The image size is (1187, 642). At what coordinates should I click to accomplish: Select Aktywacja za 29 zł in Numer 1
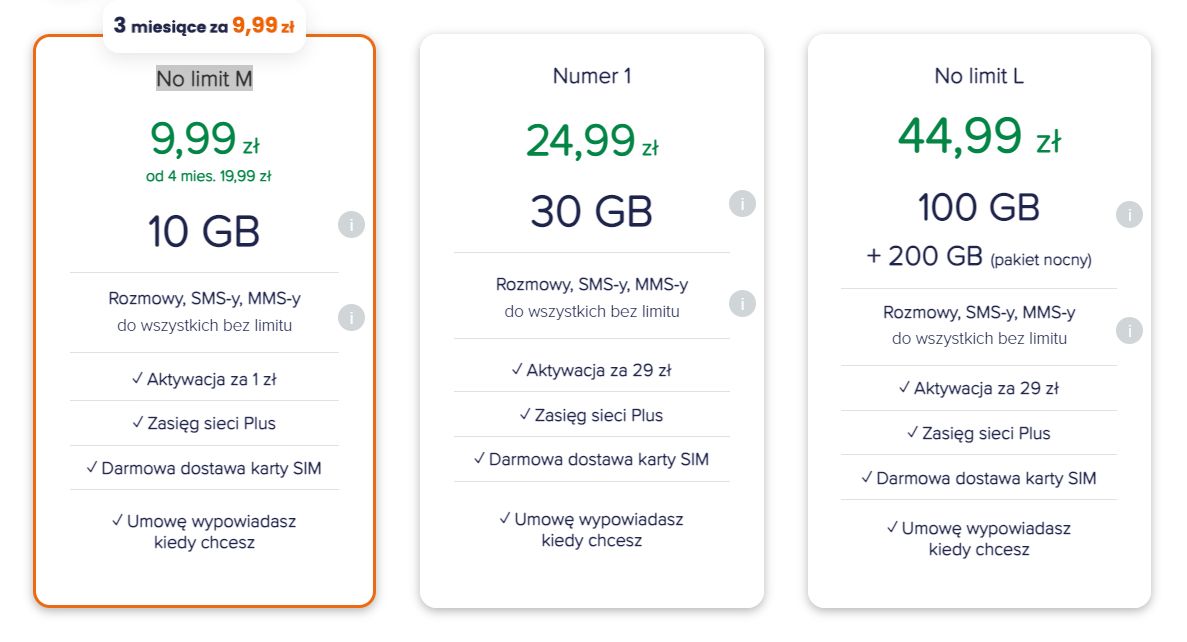coord(591,370)
